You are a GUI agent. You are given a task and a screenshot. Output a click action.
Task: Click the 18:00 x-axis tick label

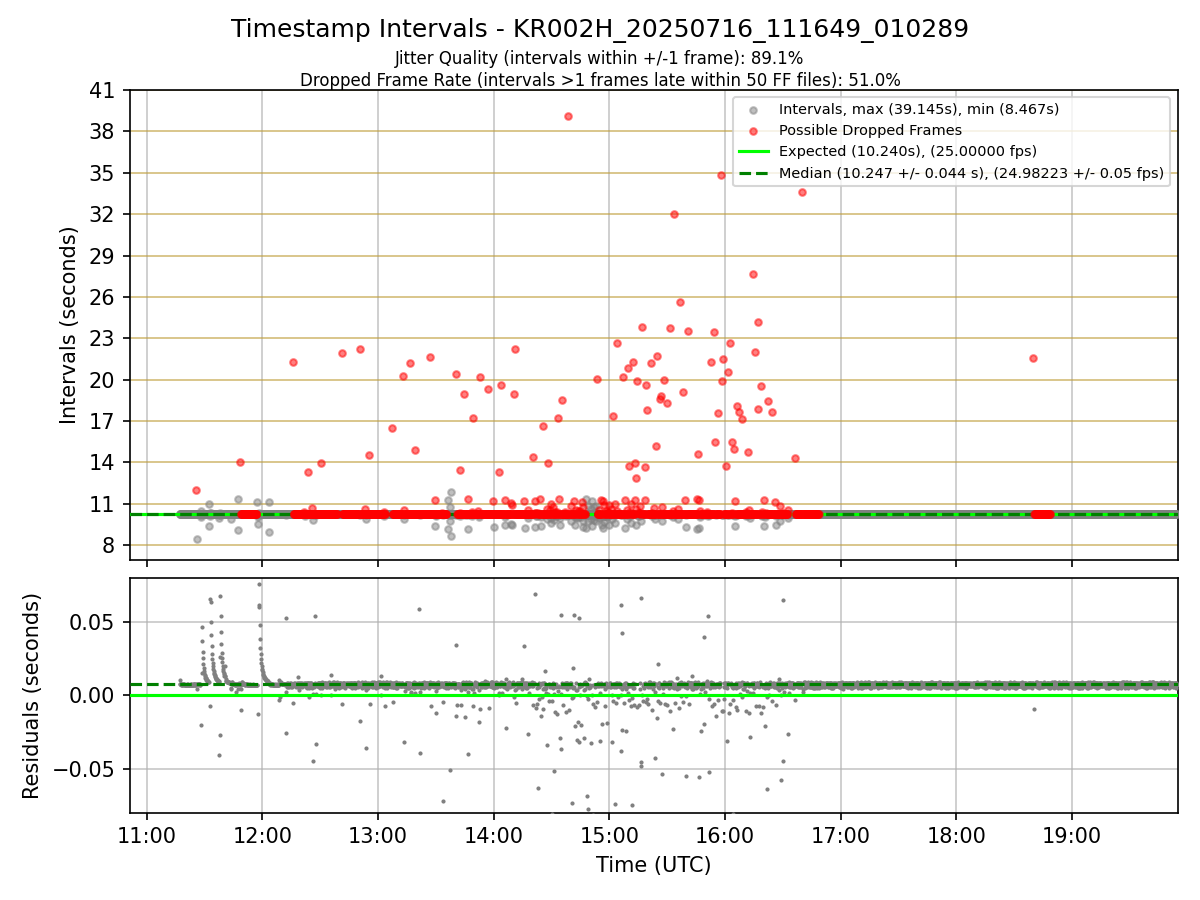(956, 834)
